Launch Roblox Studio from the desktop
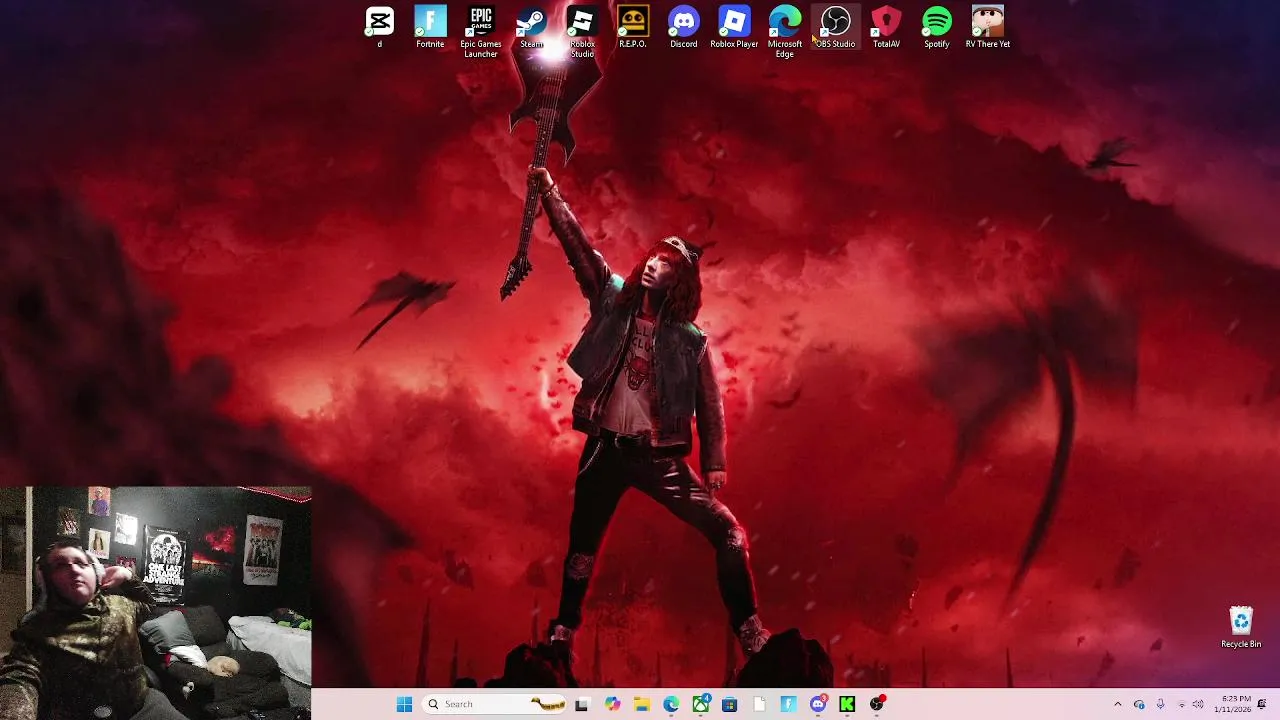The image size is (1280, 720). pos(582,32)
